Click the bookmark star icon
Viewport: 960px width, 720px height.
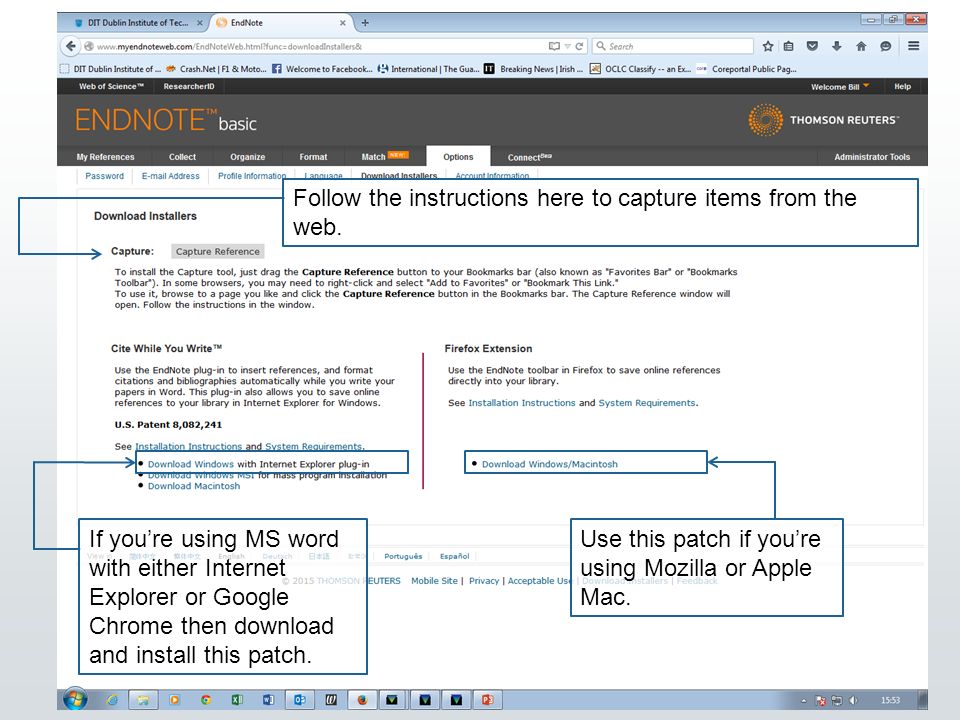[x=768, y=46]
